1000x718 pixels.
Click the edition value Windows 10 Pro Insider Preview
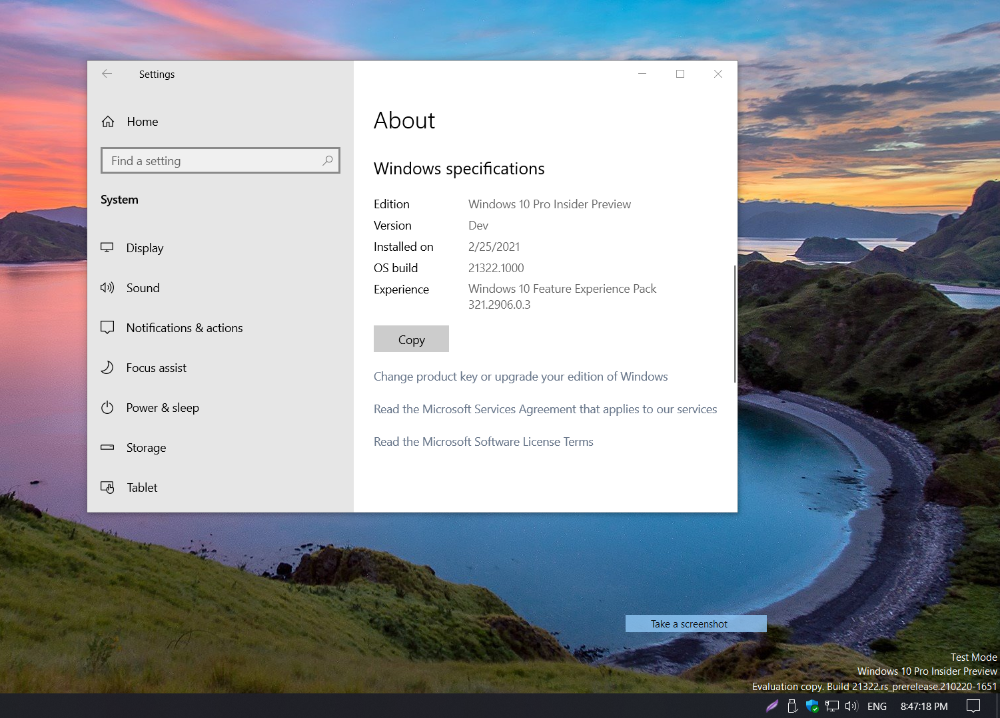click(x=550, y=204)
